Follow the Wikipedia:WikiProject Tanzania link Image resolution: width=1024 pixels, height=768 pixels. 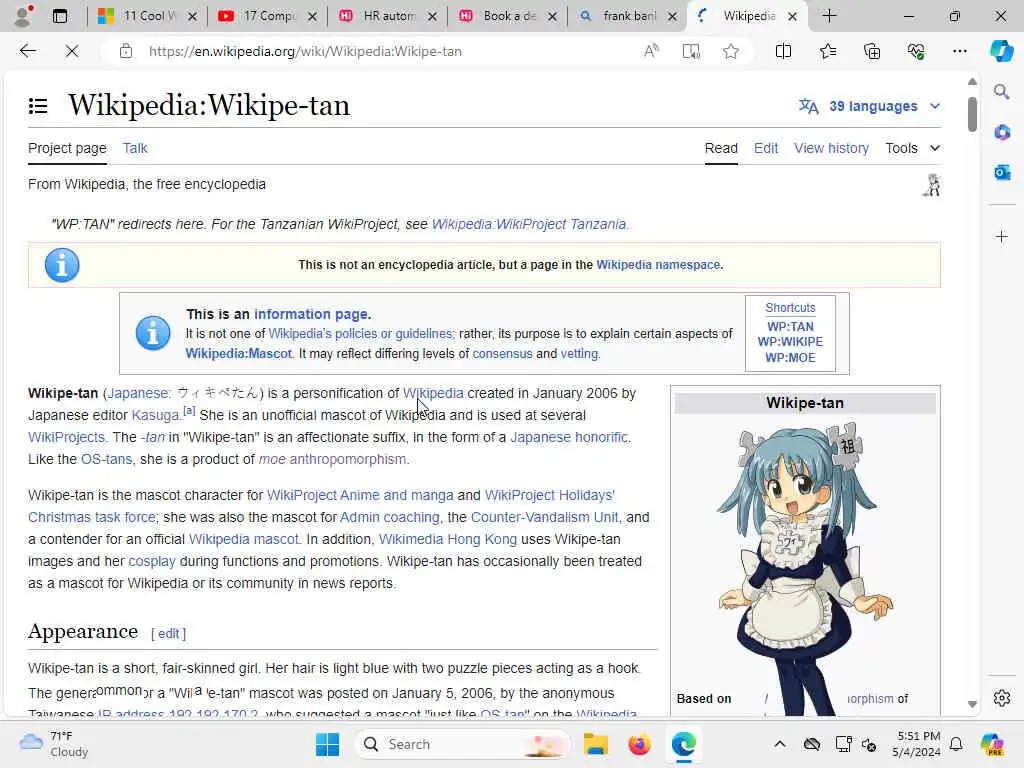pos(529,224)
